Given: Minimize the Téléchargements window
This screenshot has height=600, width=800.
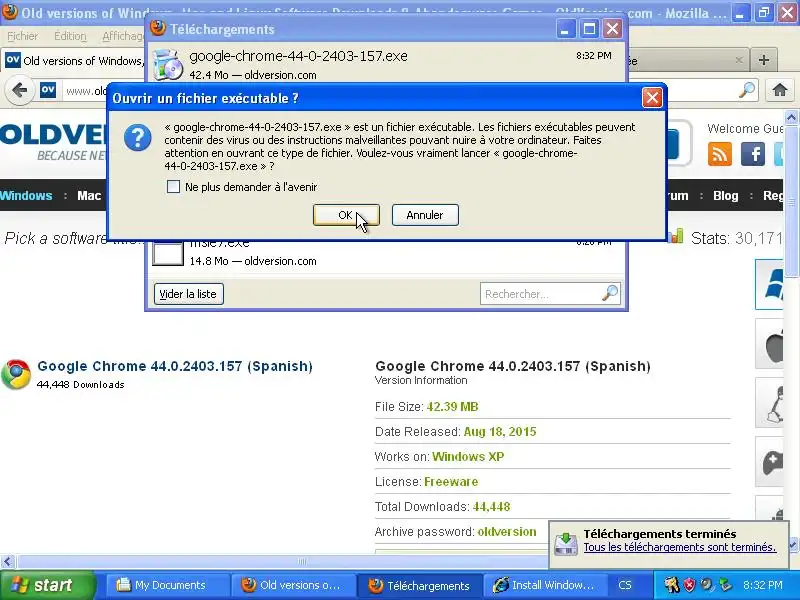Looking at the screenshot, I should point(565,29).
